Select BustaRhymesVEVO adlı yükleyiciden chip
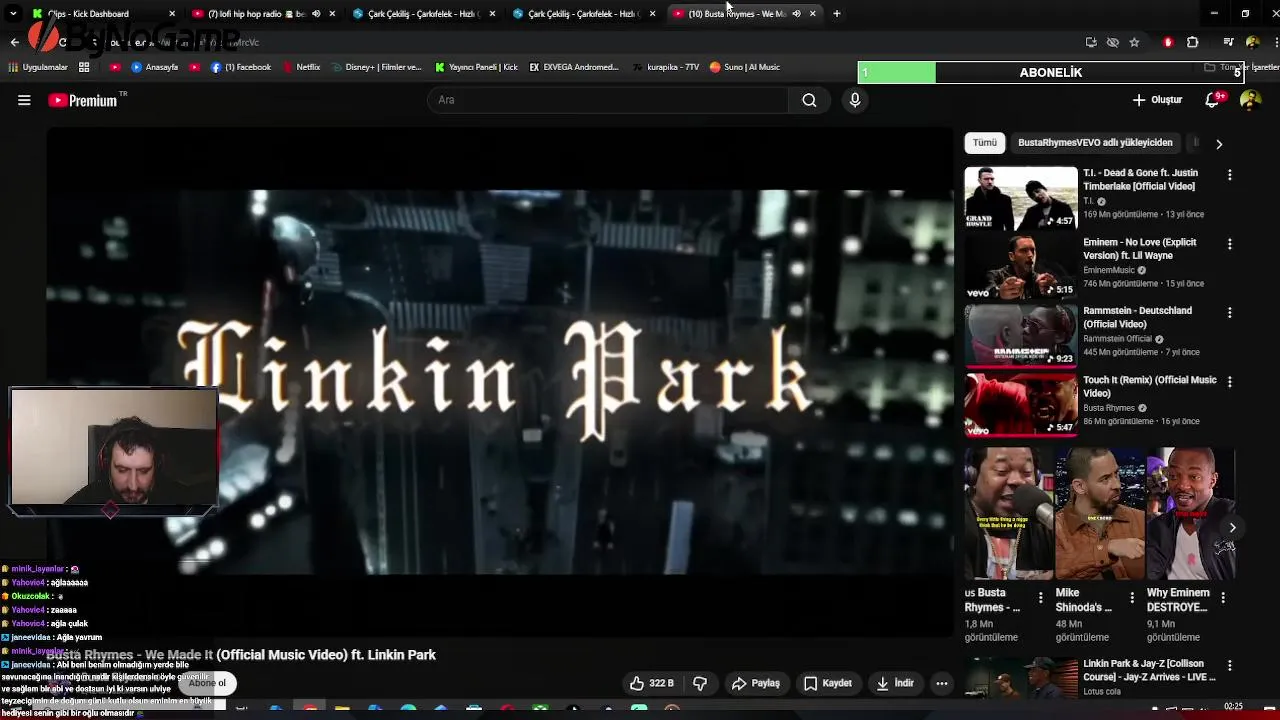 pos(1095,143)
